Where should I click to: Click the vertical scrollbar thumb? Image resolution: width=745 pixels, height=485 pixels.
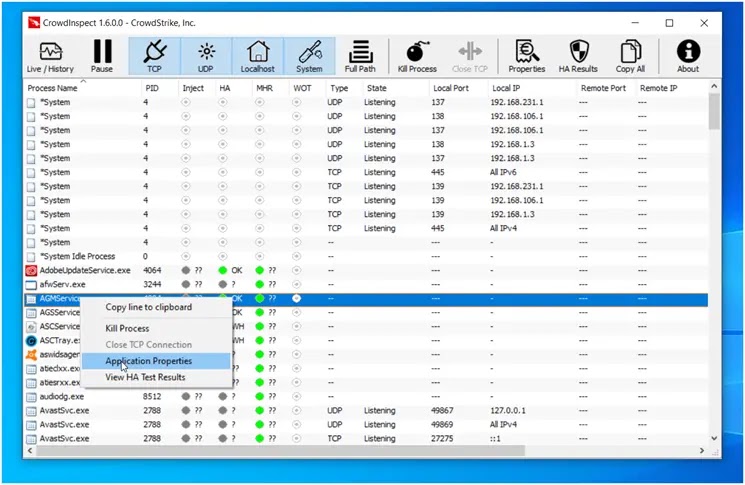click(x=714, y=111)
